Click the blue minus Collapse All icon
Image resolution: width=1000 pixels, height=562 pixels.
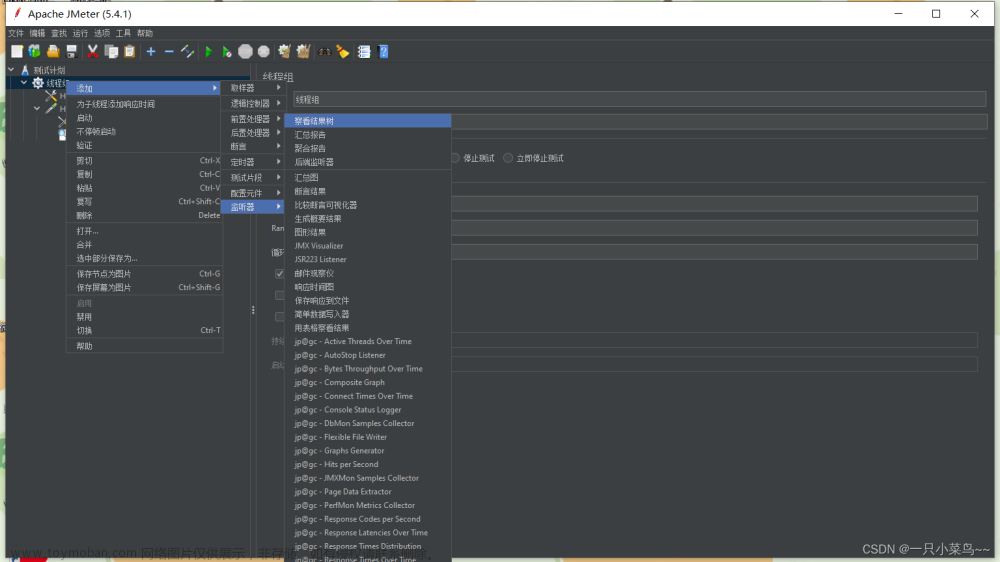click(x=169, y=52)
